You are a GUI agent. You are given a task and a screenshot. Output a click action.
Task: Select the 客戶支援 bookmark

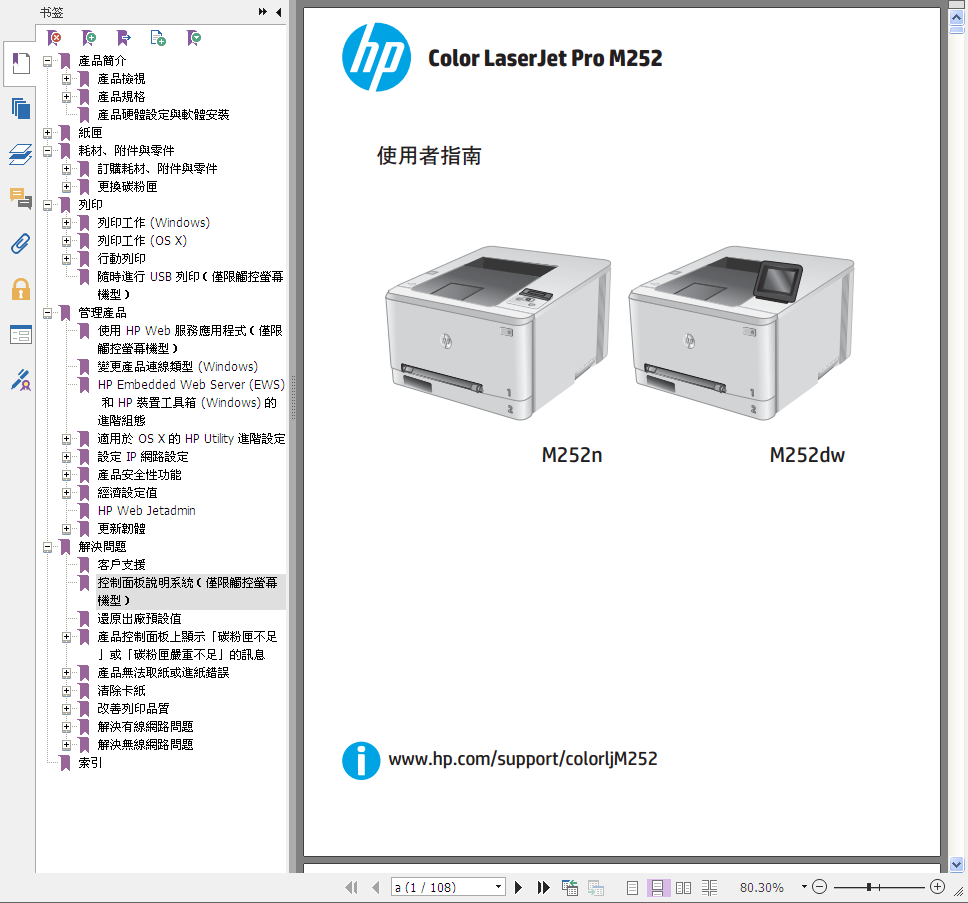click(122, 565)
